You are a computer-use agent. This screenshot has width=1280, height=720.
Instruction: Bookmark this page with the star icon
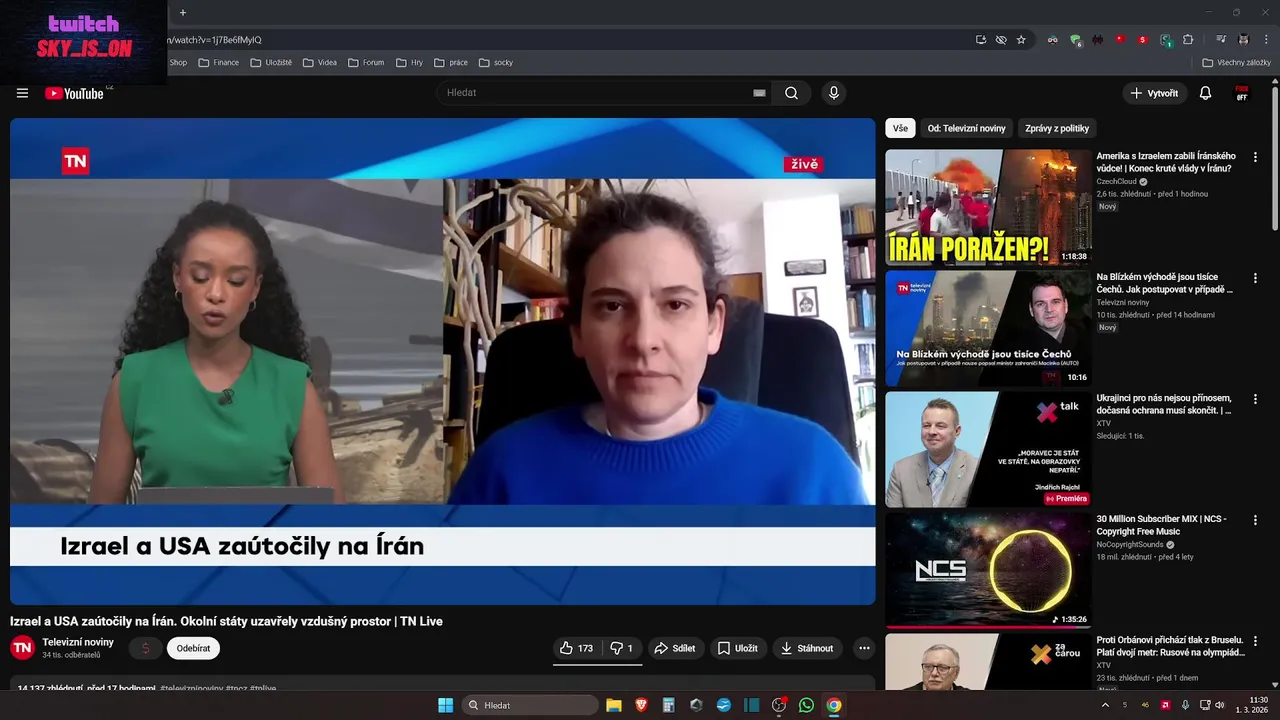1021,40
